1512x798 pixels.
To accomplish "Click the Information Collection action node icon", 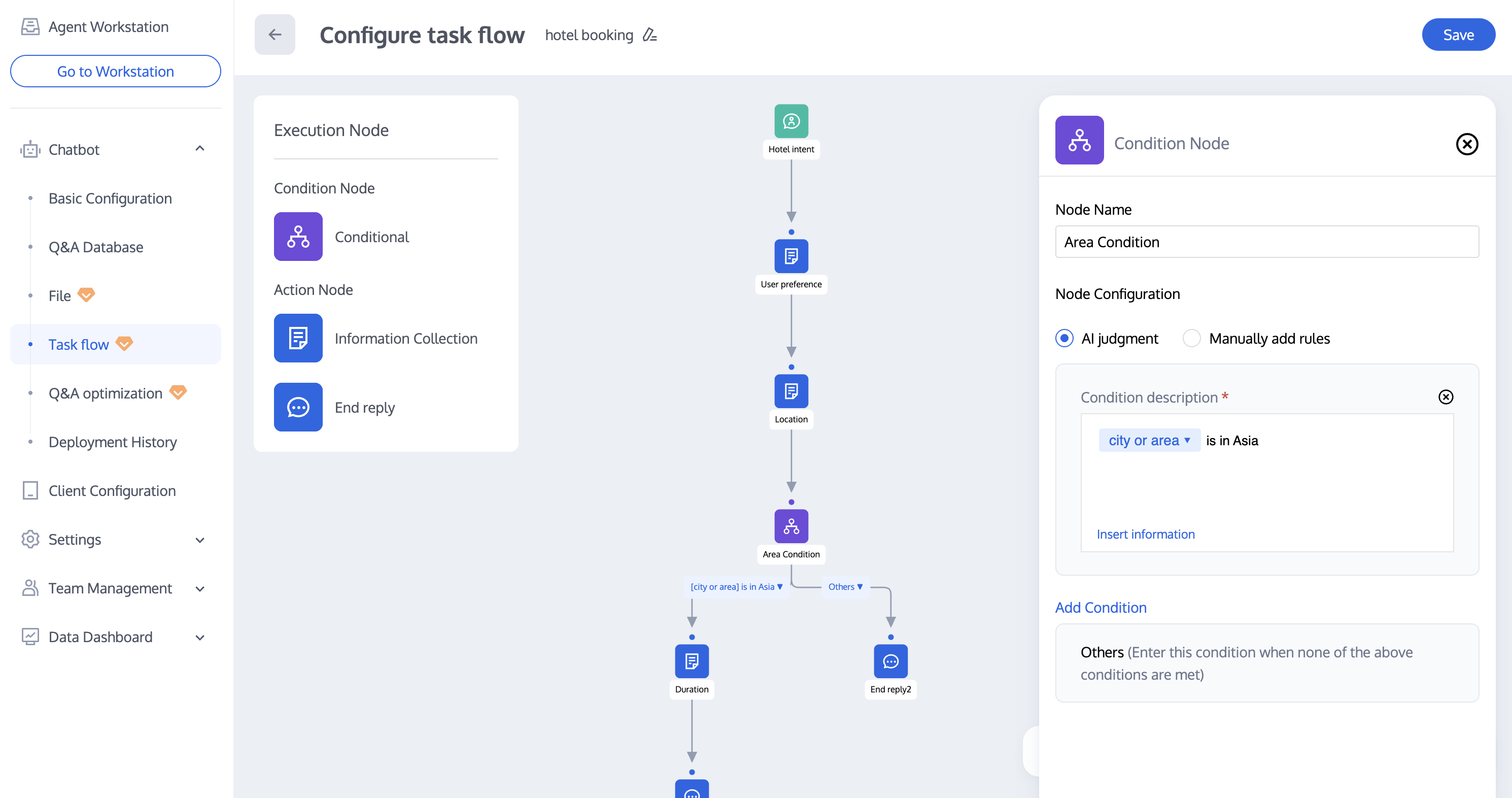I will (x=298, y=338).
